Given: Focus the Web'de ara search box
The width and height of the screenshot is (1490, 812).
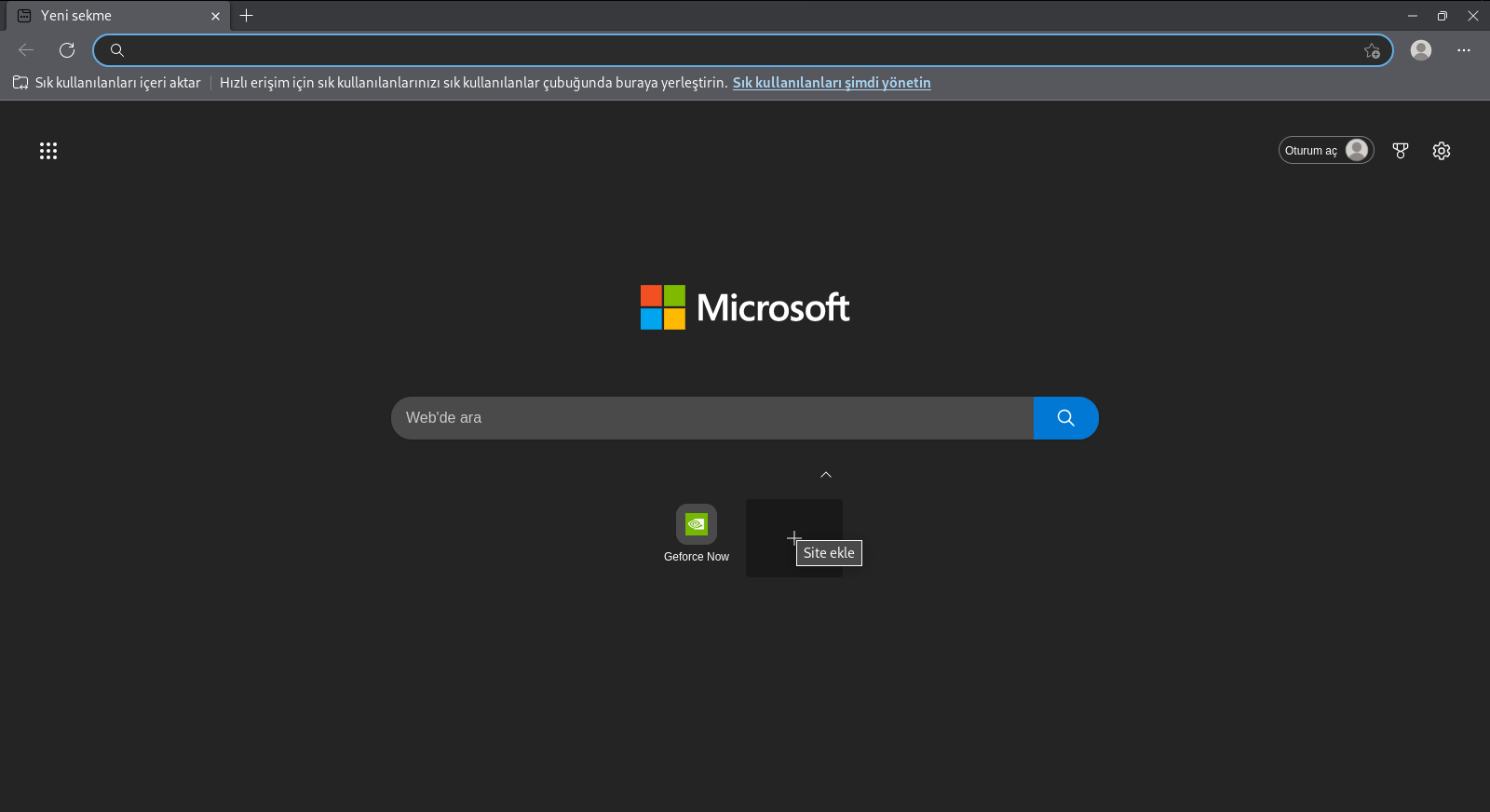Looking at the screenshot, I should click(712, 418).
